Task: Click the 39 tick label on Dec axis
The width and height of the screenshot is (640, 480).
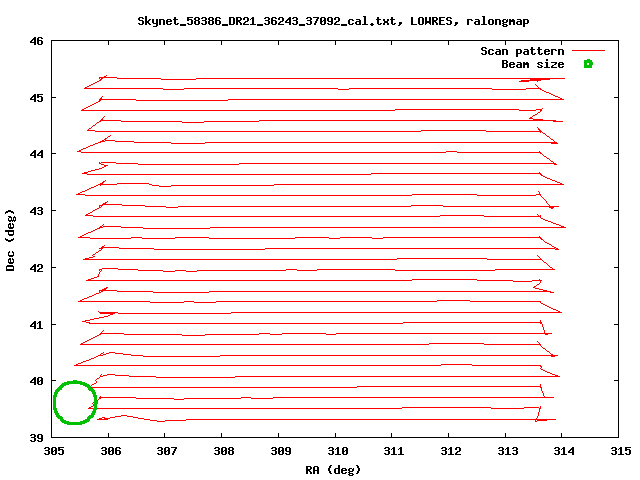Action: 36,438
